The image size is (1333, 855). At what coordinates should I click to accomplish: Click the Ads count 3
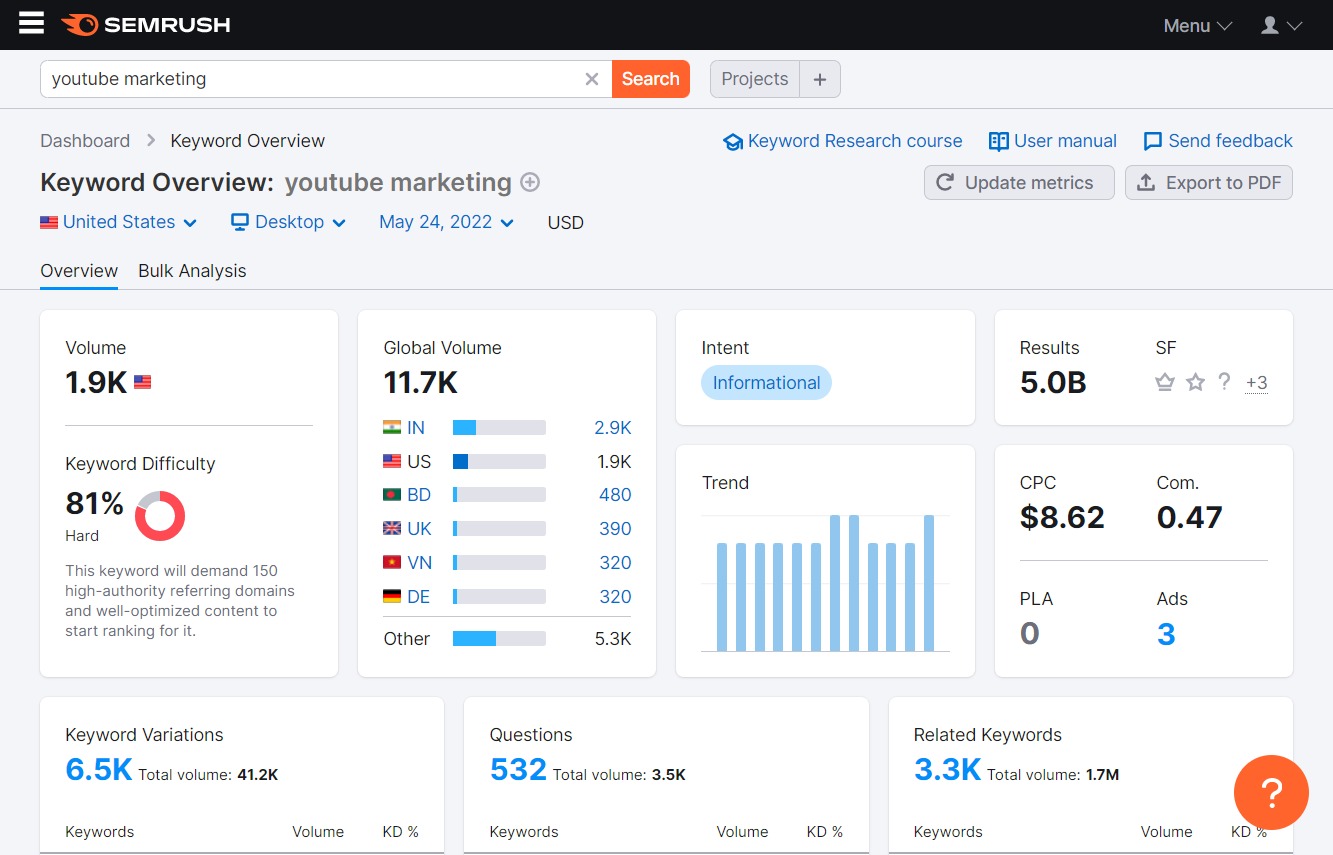1166,634
